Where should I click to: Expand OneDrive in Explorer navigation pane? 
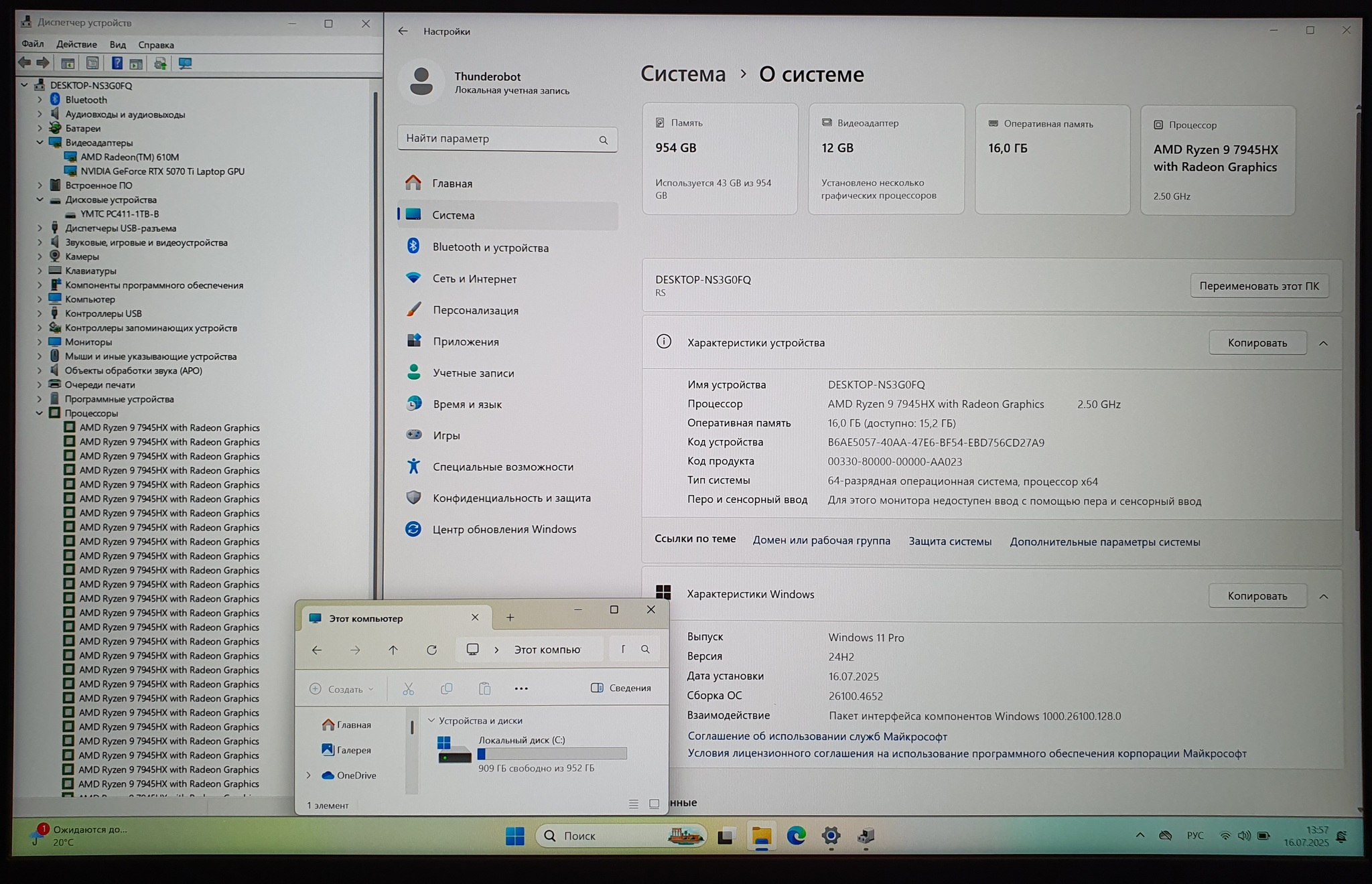[x=309, y=776]
